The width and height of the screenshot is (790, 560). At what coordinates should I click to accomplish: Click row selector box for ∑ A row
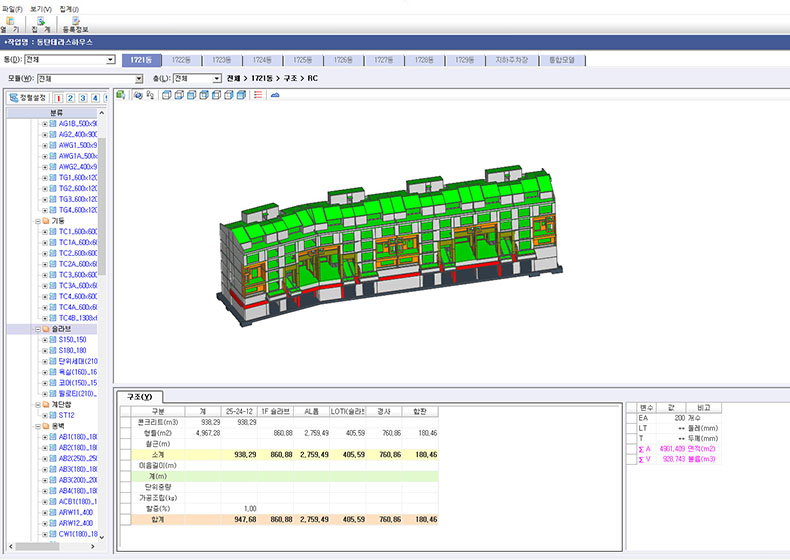tap(631, 449)
